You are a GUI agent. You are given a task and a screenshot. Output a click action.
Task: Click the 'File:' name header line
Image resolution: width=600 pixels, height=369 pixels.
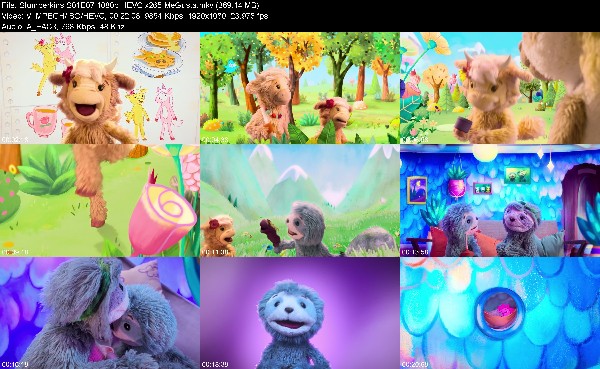[x=130, y=5]
